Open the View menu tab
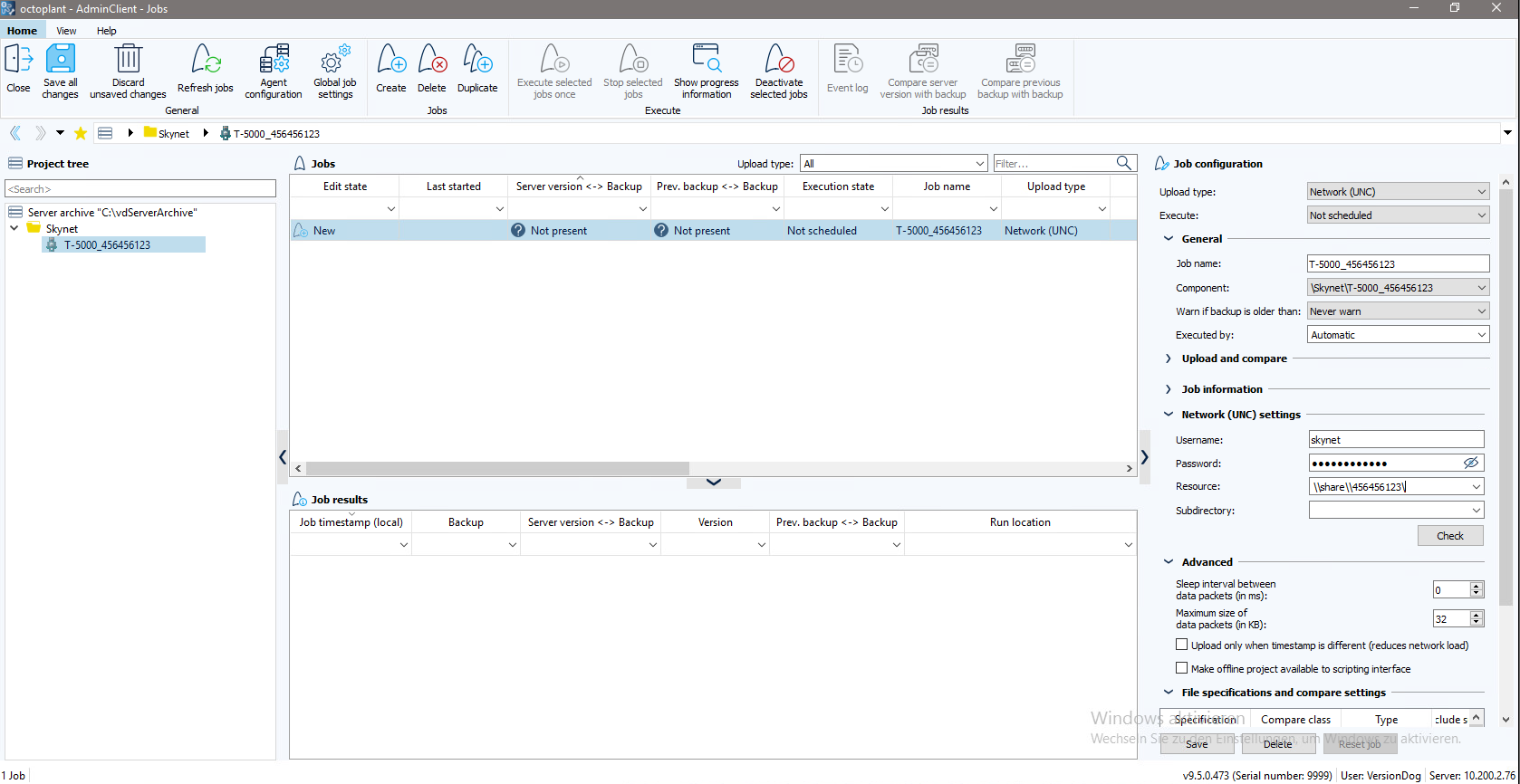 point(66,31)
